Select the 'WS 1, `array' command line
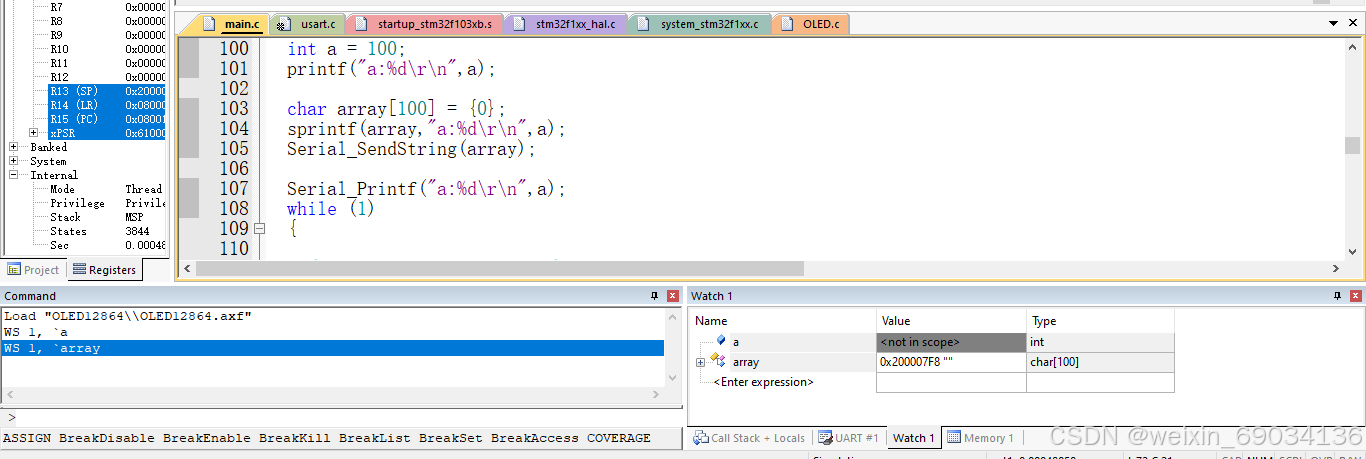The height and width of the screenshot is (459, 1366). click(x=333, y=348)
